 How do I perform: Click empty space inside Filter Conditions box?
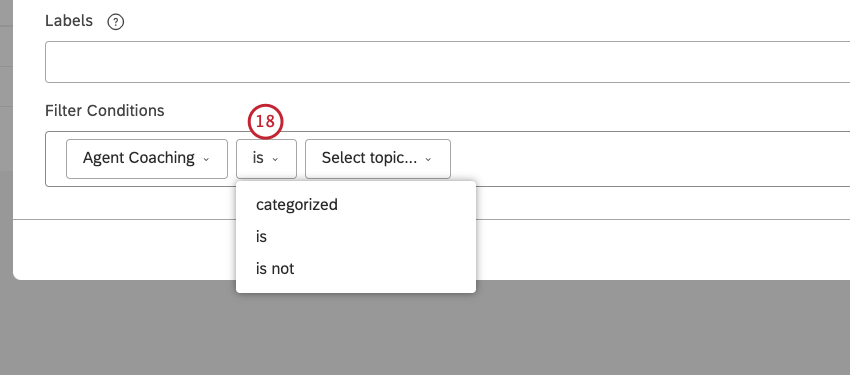pos(651,159)
